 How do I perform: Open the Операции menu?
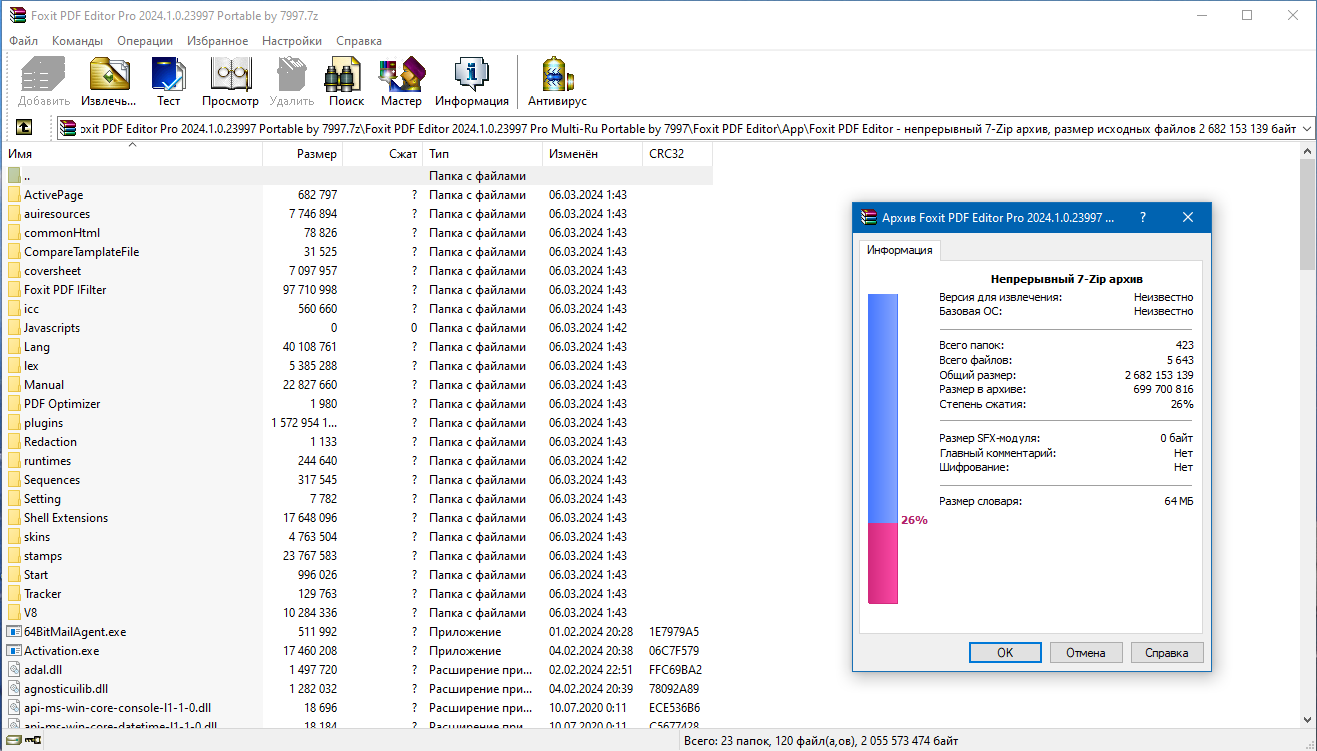point(145,41)
